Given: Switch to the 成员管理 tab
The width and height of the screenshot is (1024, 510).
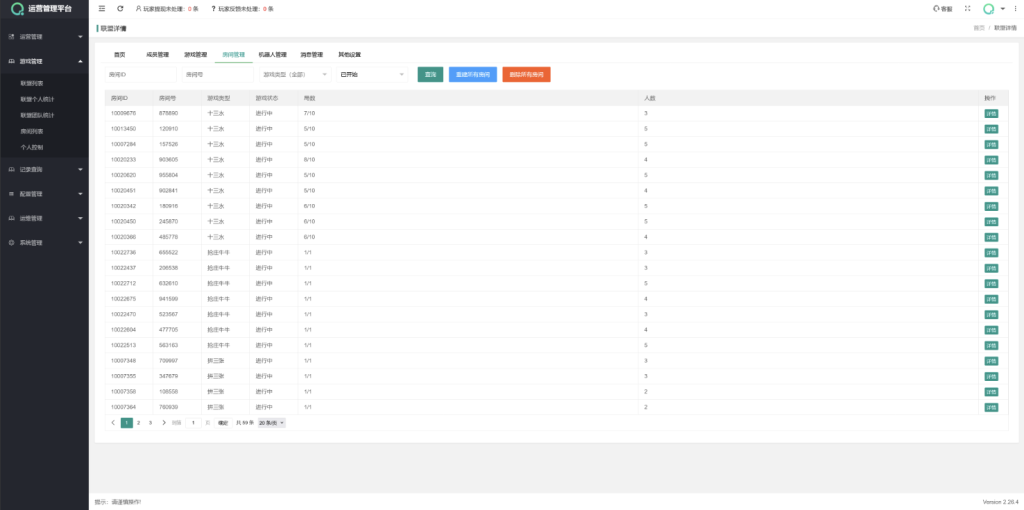Looking at the screenshot, I should pos(157,54).
